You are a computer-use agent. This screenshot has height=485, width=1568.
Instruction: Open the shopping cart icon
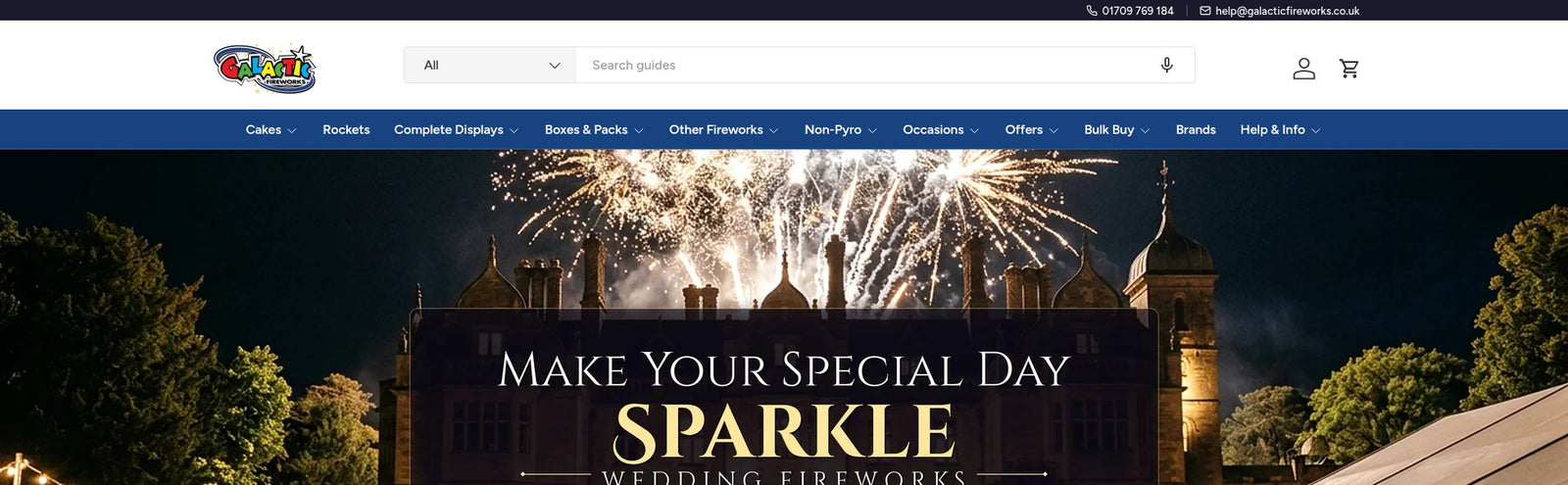pyautogui.click(x=1349, y=69)
